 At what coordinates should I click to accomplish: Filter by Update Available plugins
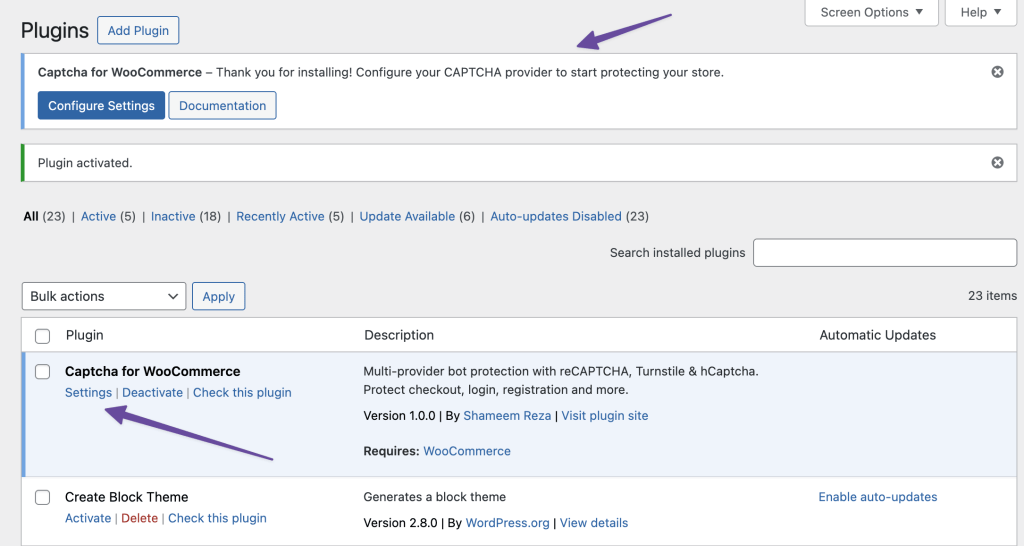tap(407, 216)
